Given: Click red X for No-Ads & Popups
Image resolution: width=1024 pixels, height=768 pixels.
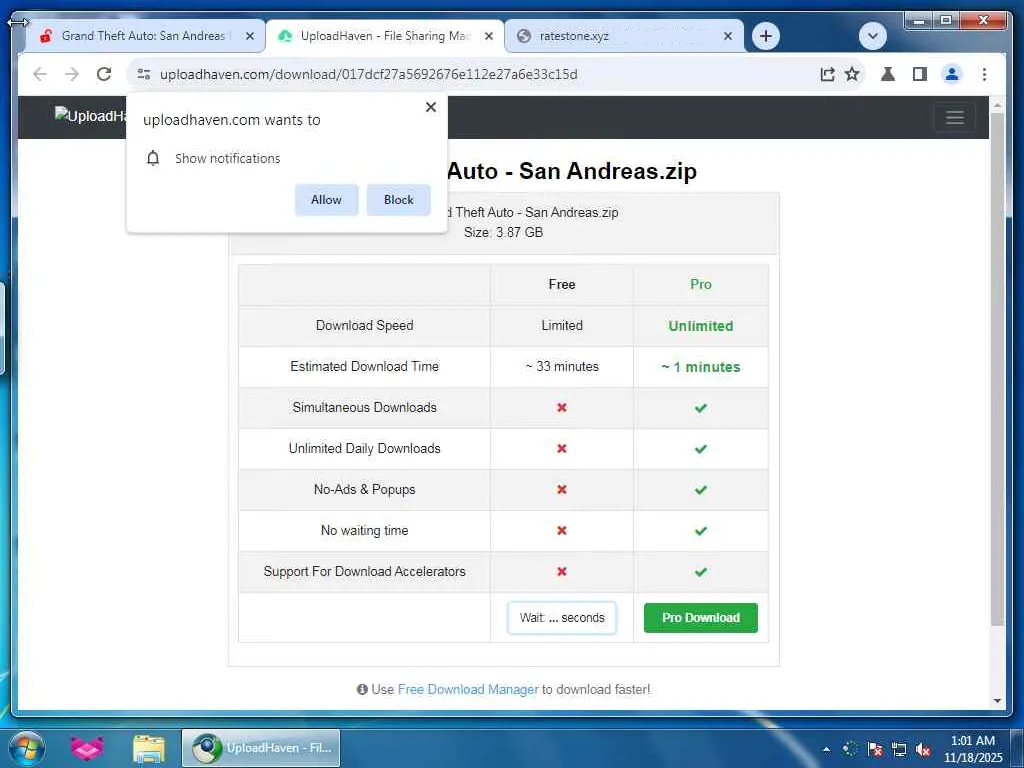Looking at the screenshot, I should pyautogui.click(x=562, y=490).
